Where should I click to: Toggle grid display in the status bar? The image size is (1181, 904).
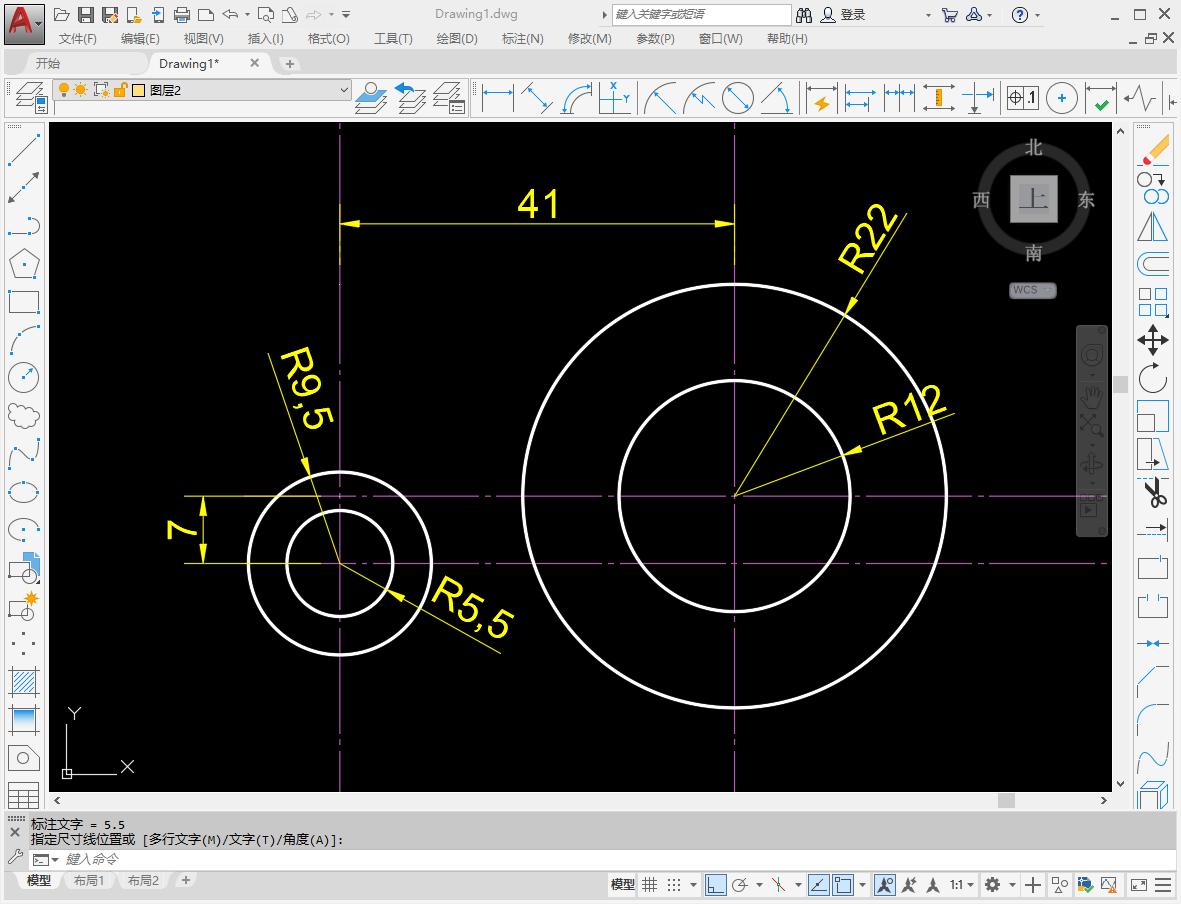pyautogui.click(x=650, y=884)
